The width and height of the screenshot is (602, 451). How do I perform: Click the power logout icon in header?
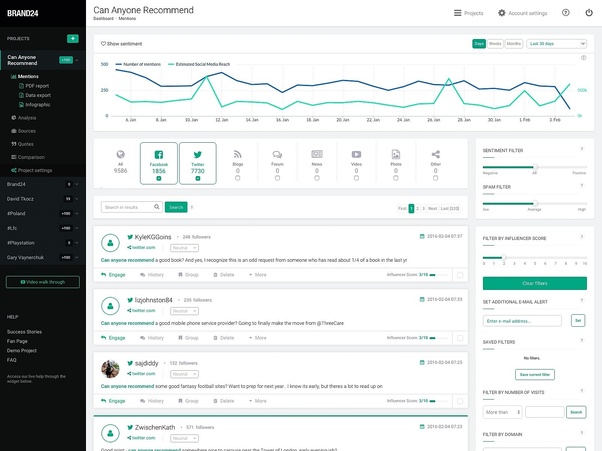(x=588, y=13)
